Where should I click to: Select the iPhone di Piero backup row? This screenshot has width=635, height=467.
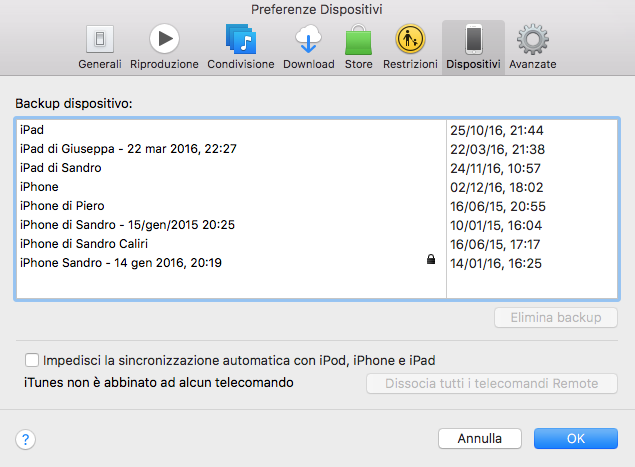pyautogui.click(x=317, y=206)
